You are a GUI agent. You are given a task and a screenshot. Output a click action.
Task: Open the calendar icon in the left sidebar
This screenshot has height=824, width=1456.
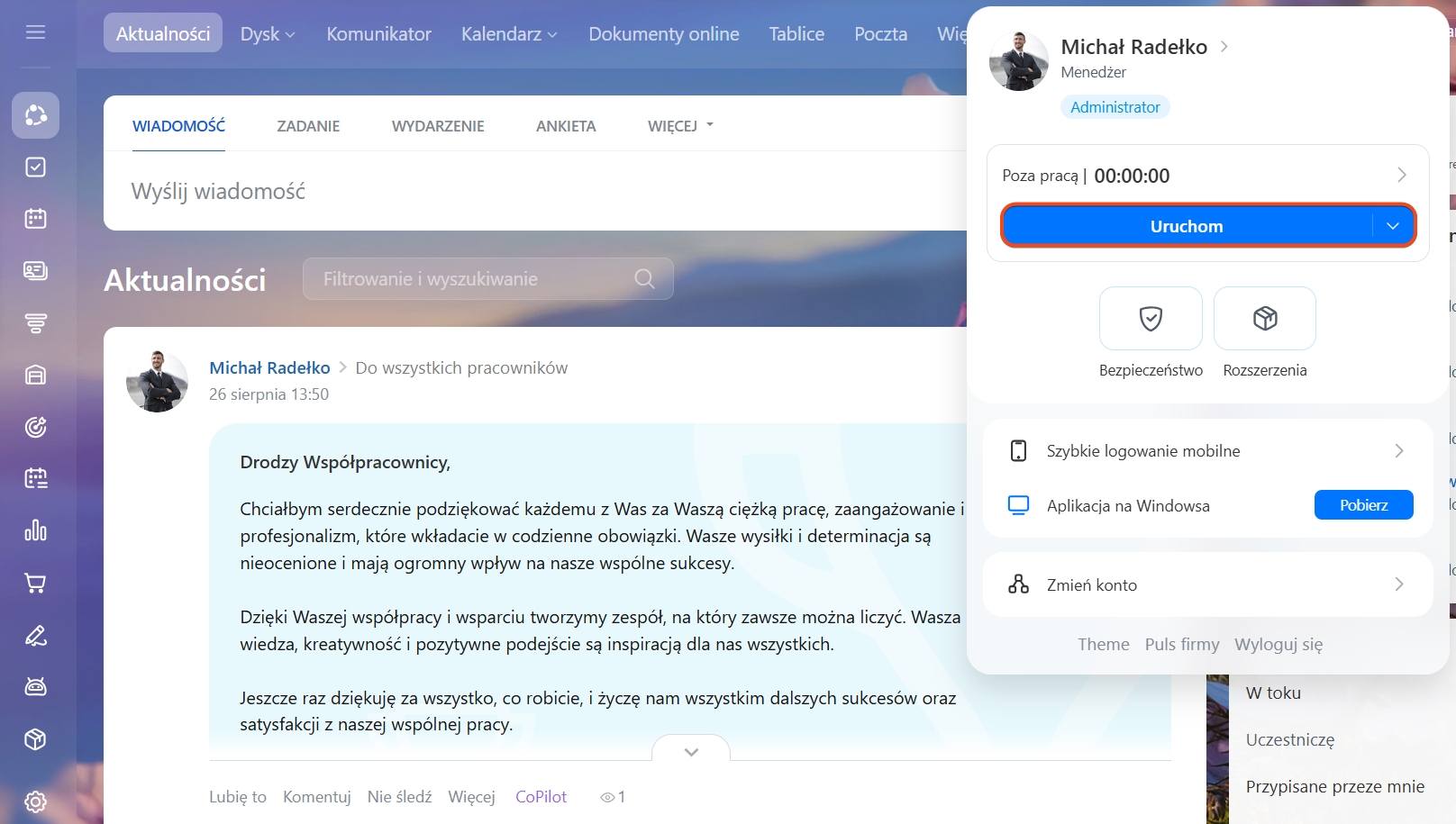tap(35, 219)
